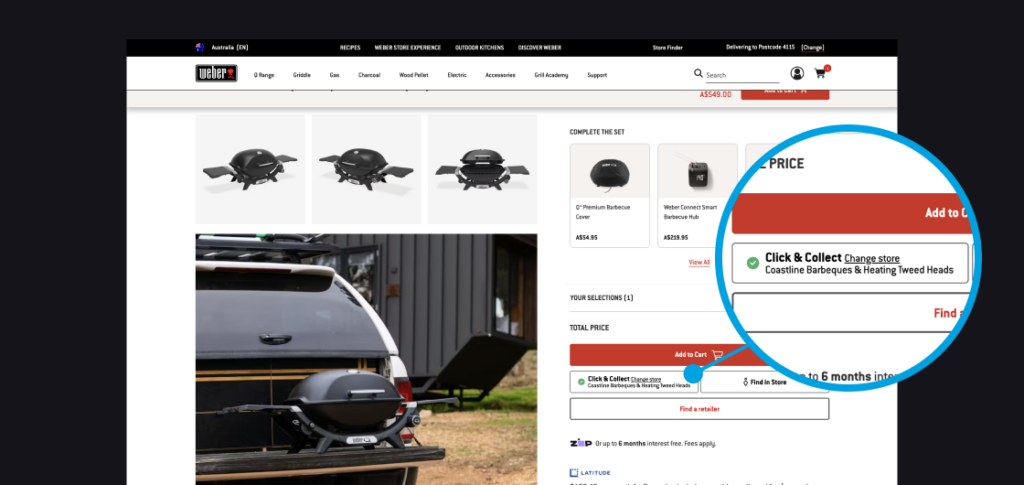
Task: Click the A$219.95 hub price
Action: point(675,238)
